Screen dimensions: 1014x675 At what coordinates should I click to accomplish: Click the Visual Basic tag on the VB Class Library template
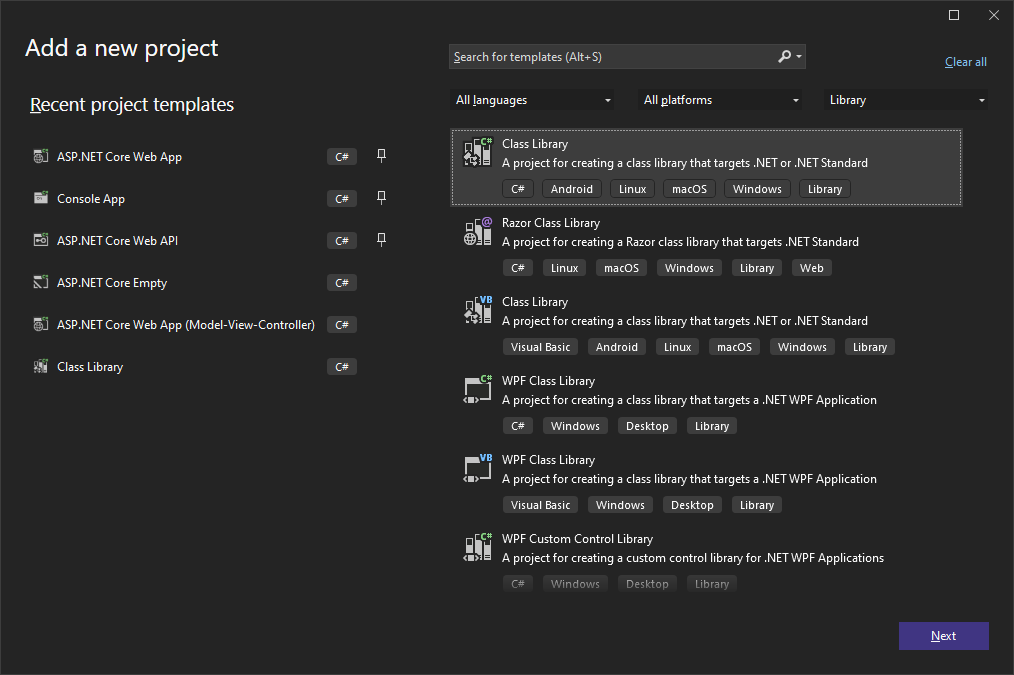pyautogui.click(x=541, y=347)
